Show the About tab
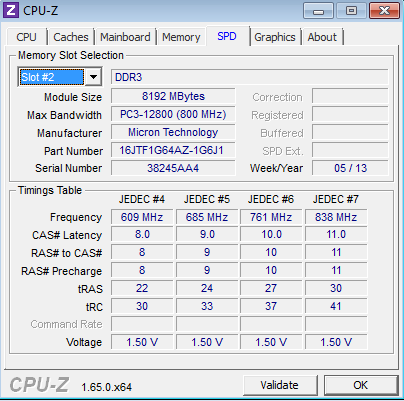404x401 pixels. 322,37
